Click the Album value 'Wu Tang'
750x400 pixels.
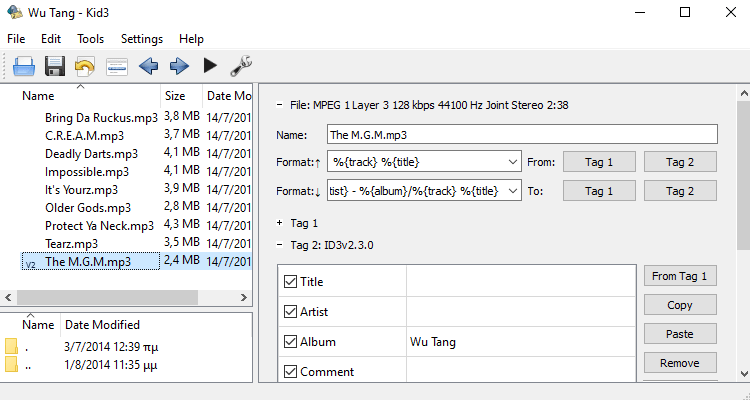[x=433, y=342]
